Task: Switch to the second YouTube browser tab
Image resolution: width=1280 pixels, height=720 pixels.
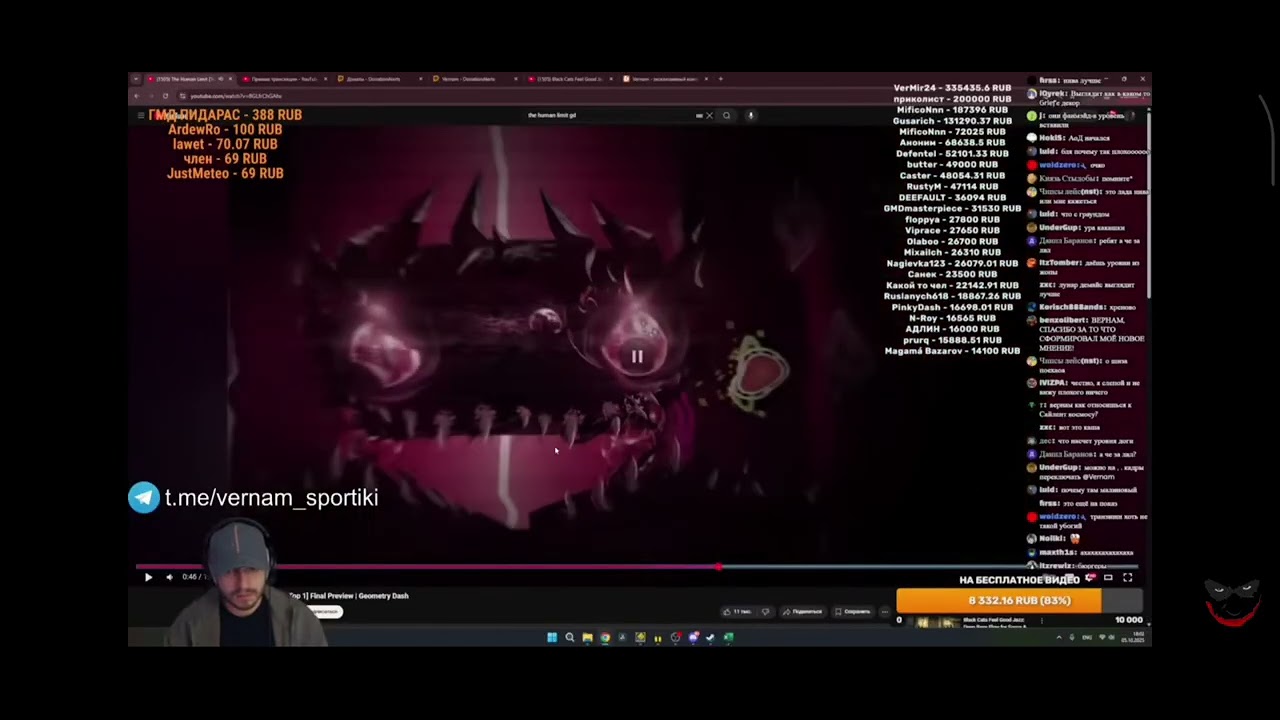Action: click(x=283, y=79)
